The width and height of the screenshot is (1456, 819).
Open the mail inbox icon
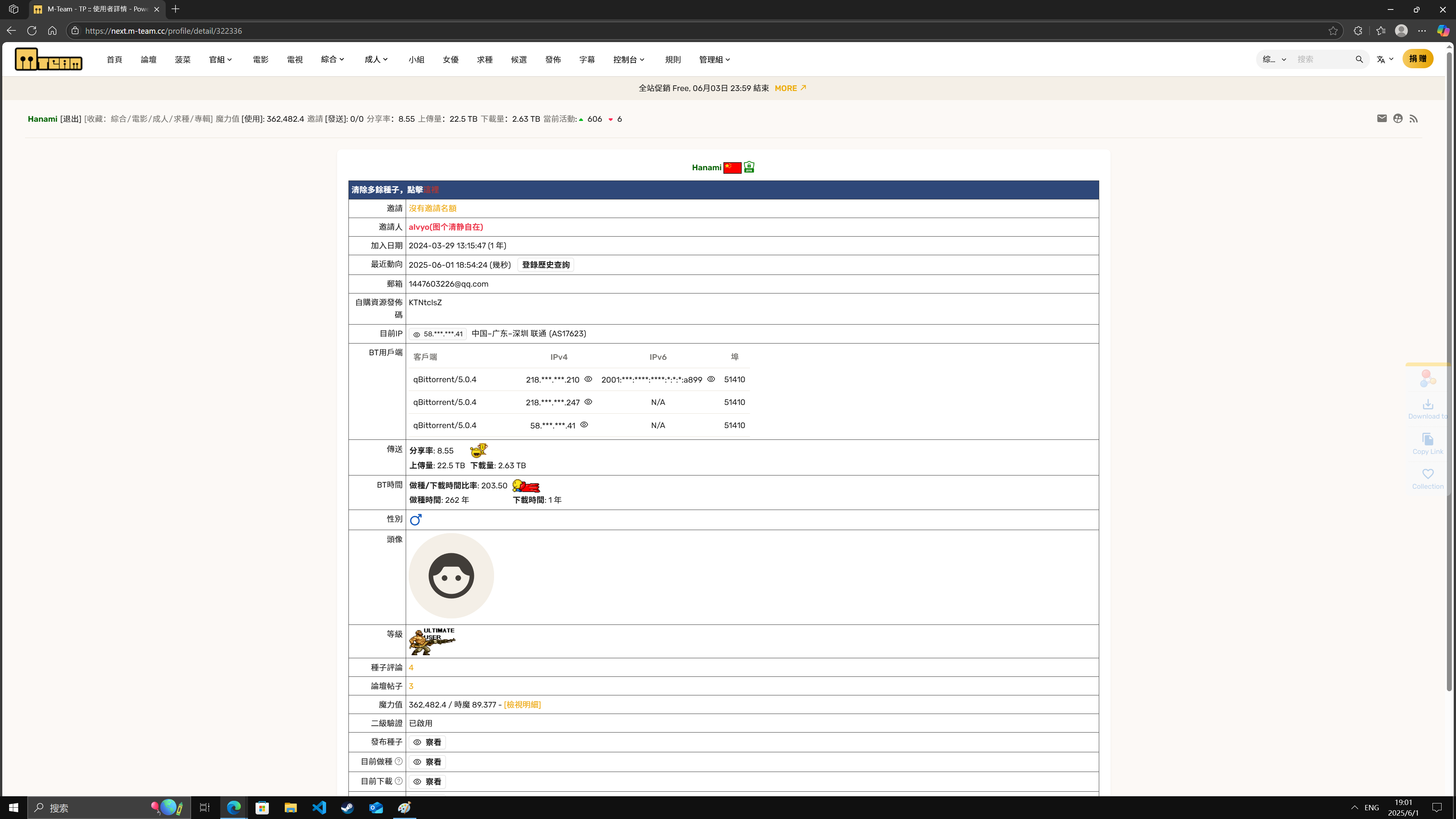[1381, 119]
